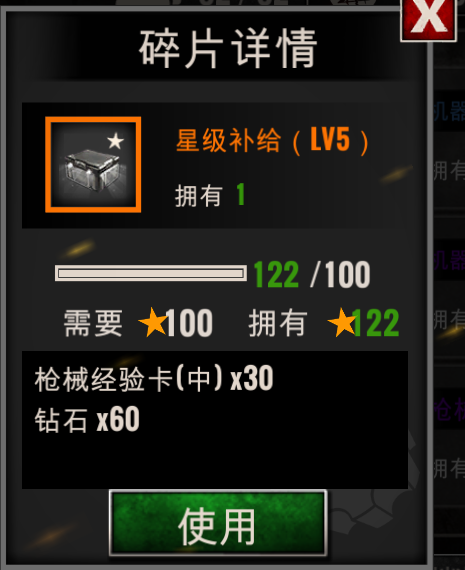
Task: Close the 碎片详情 dialog with red X
Action: pos(429,19)
